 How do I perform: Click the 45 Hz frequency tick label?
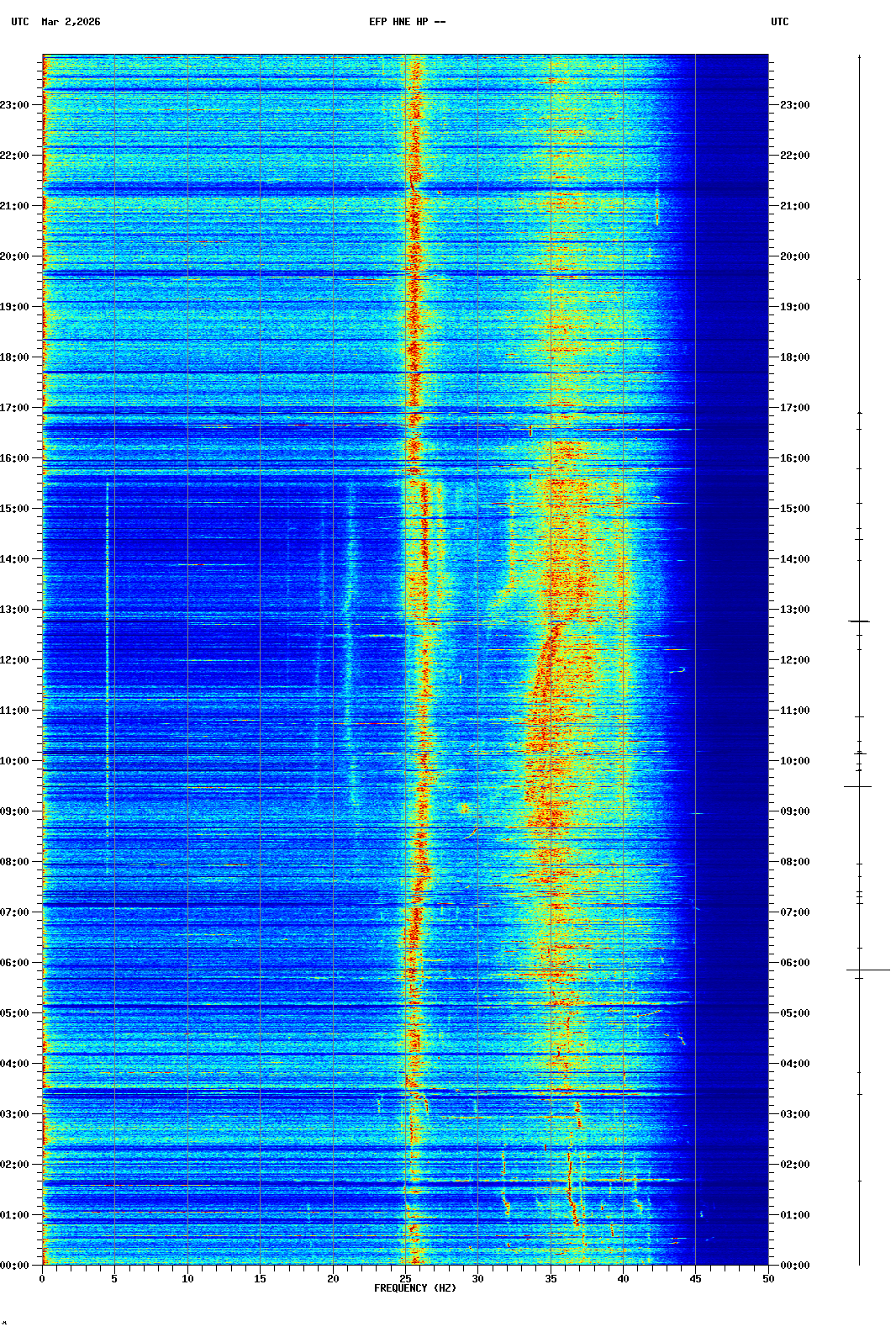click(x=695, y=1279)
